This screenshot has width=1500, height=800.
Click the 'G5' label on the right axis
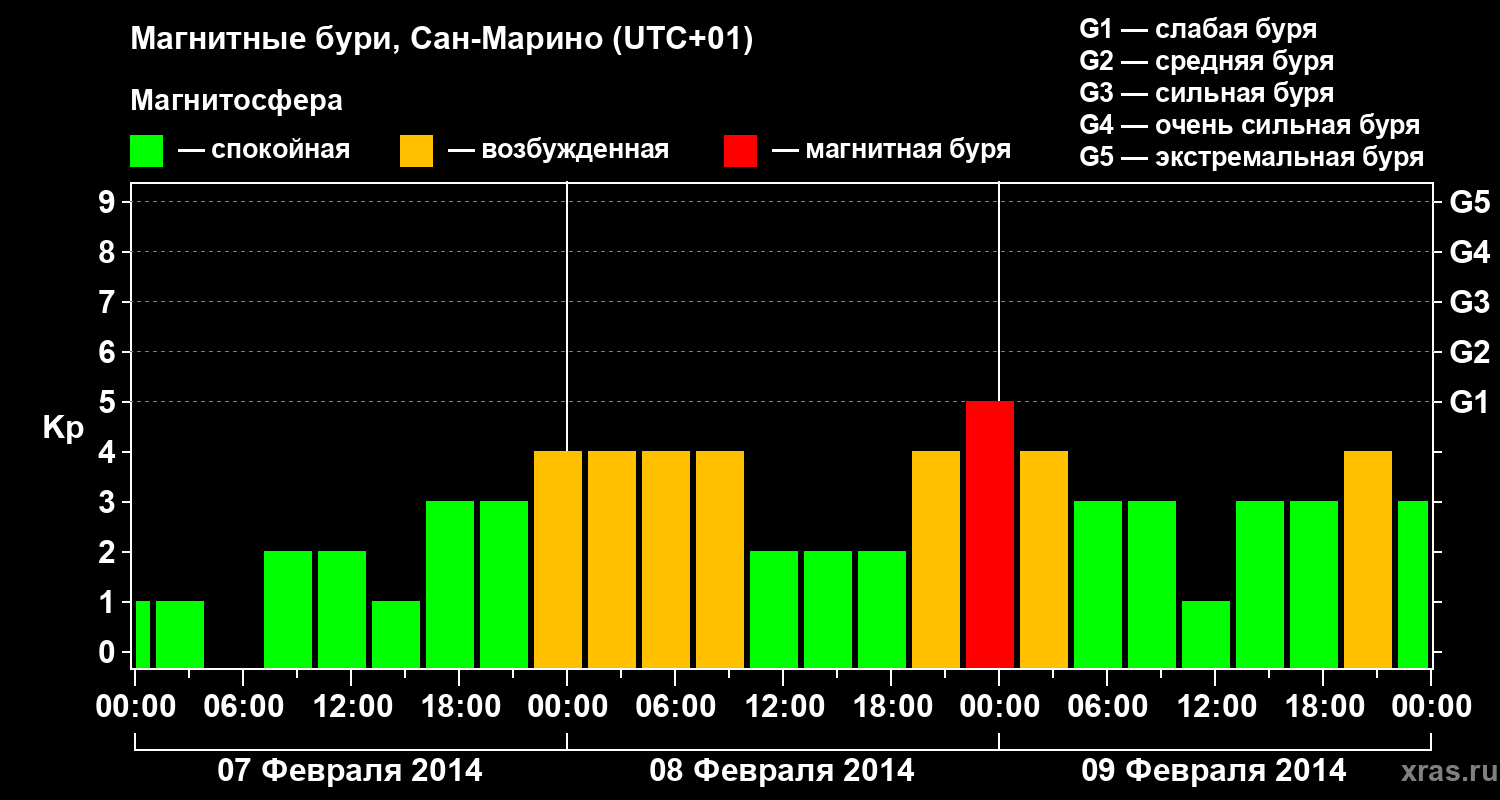(1469, 203)
